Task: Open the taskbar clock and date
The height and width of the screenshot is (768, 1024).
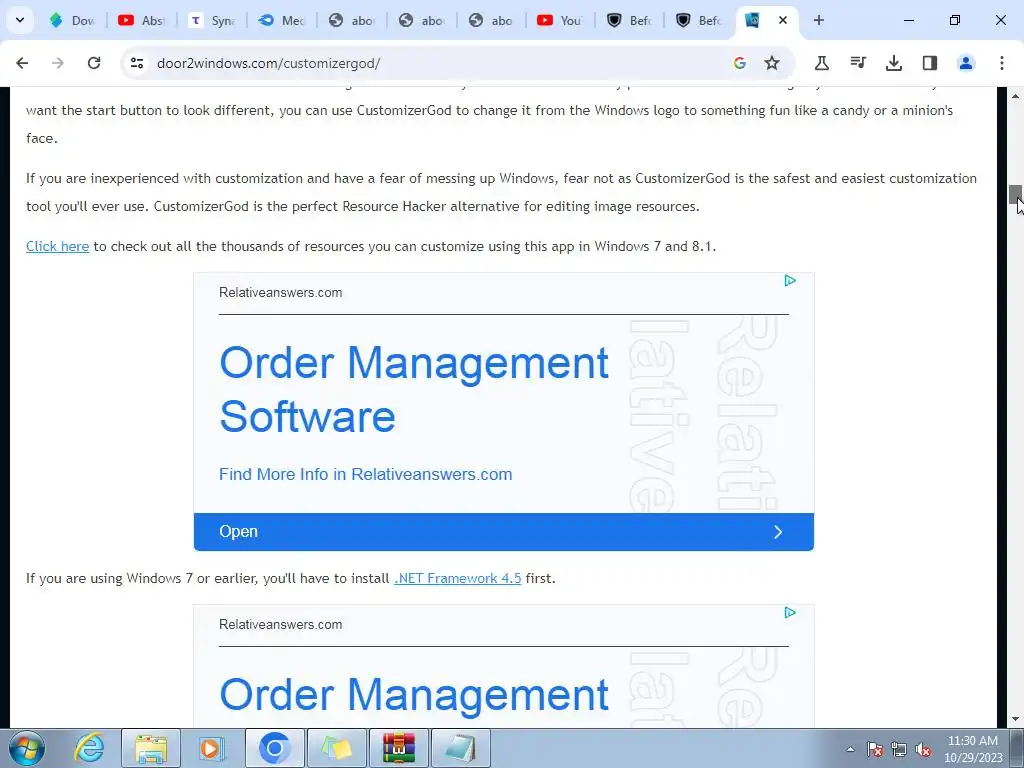Action: 973,749
